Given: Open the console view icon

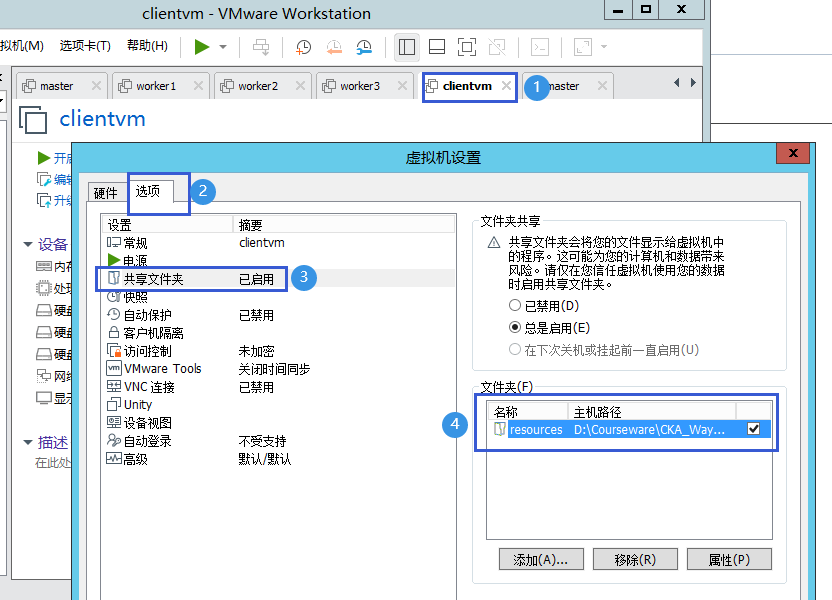Looking at the screenshot, I should pos(540,47).
